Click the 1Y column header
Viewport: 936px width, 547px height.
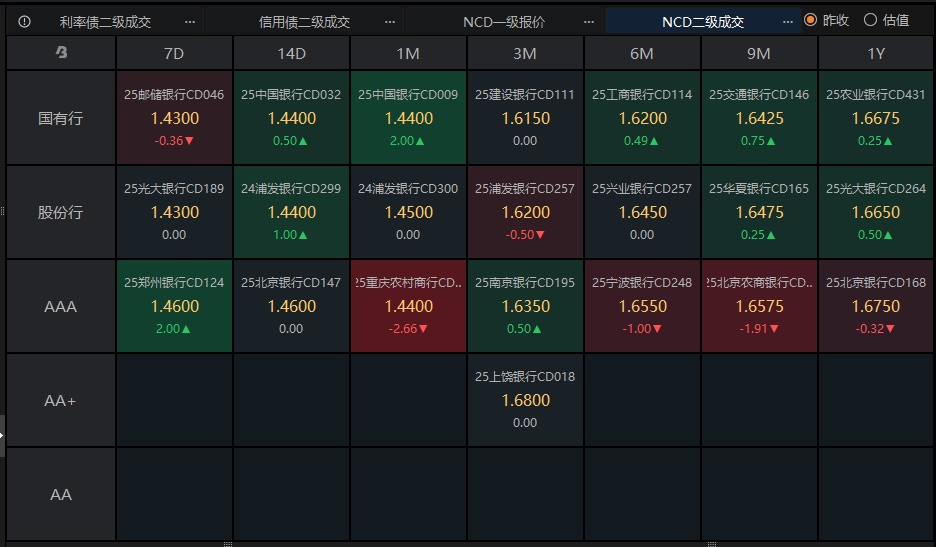click(x=876, y=53)
